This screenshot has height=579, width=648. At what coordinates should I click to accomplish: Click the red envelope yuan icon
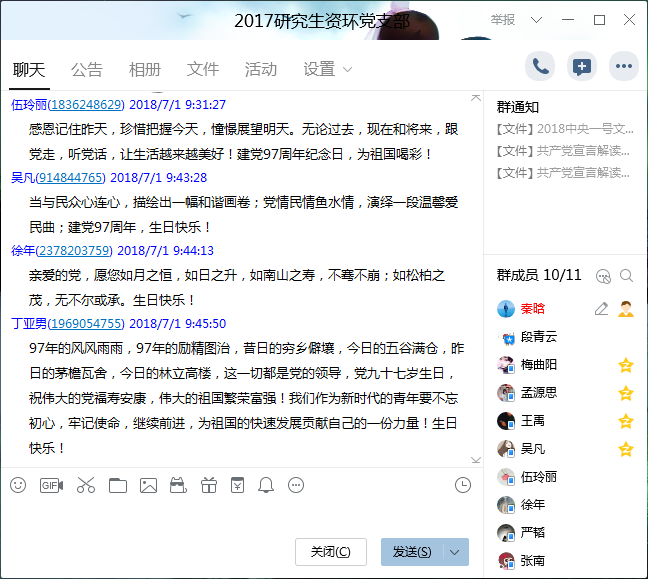[237, 485]
